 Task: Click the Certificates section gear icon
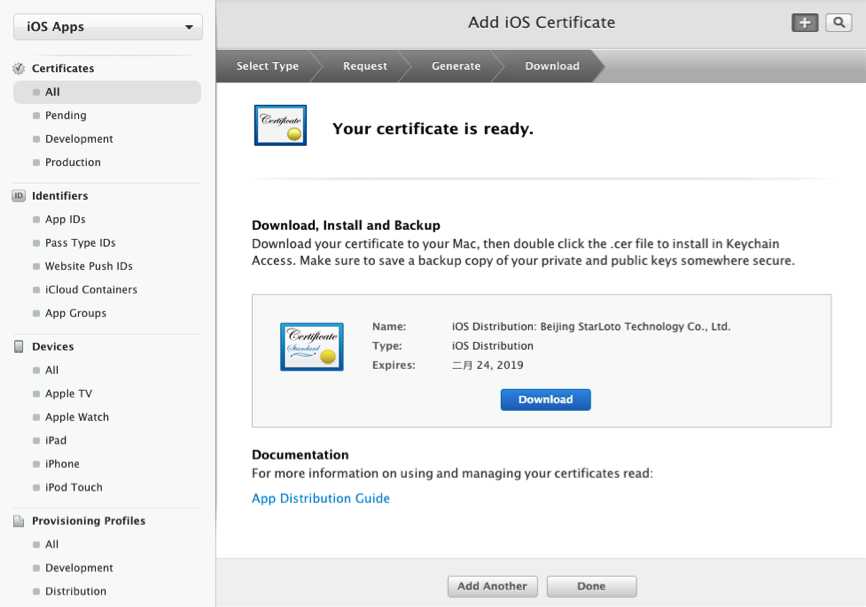[19, 68]
